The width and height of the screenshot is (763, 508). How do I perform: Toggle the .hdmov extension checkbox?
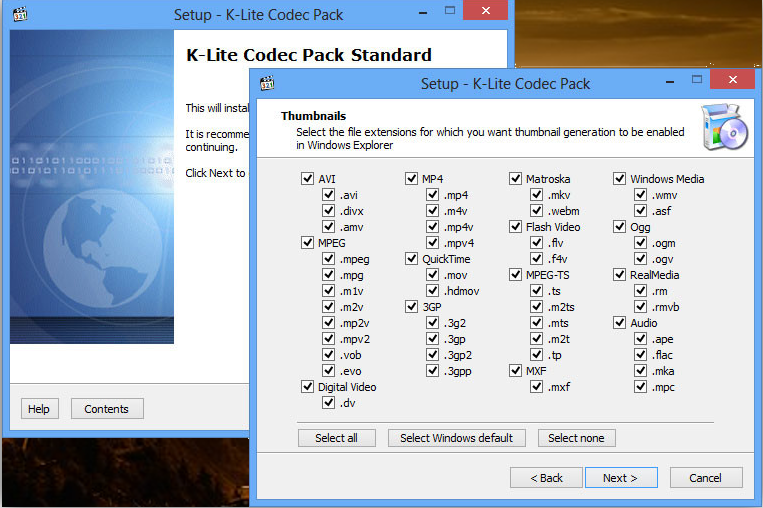pyautogui.click(x=433, y=290)
